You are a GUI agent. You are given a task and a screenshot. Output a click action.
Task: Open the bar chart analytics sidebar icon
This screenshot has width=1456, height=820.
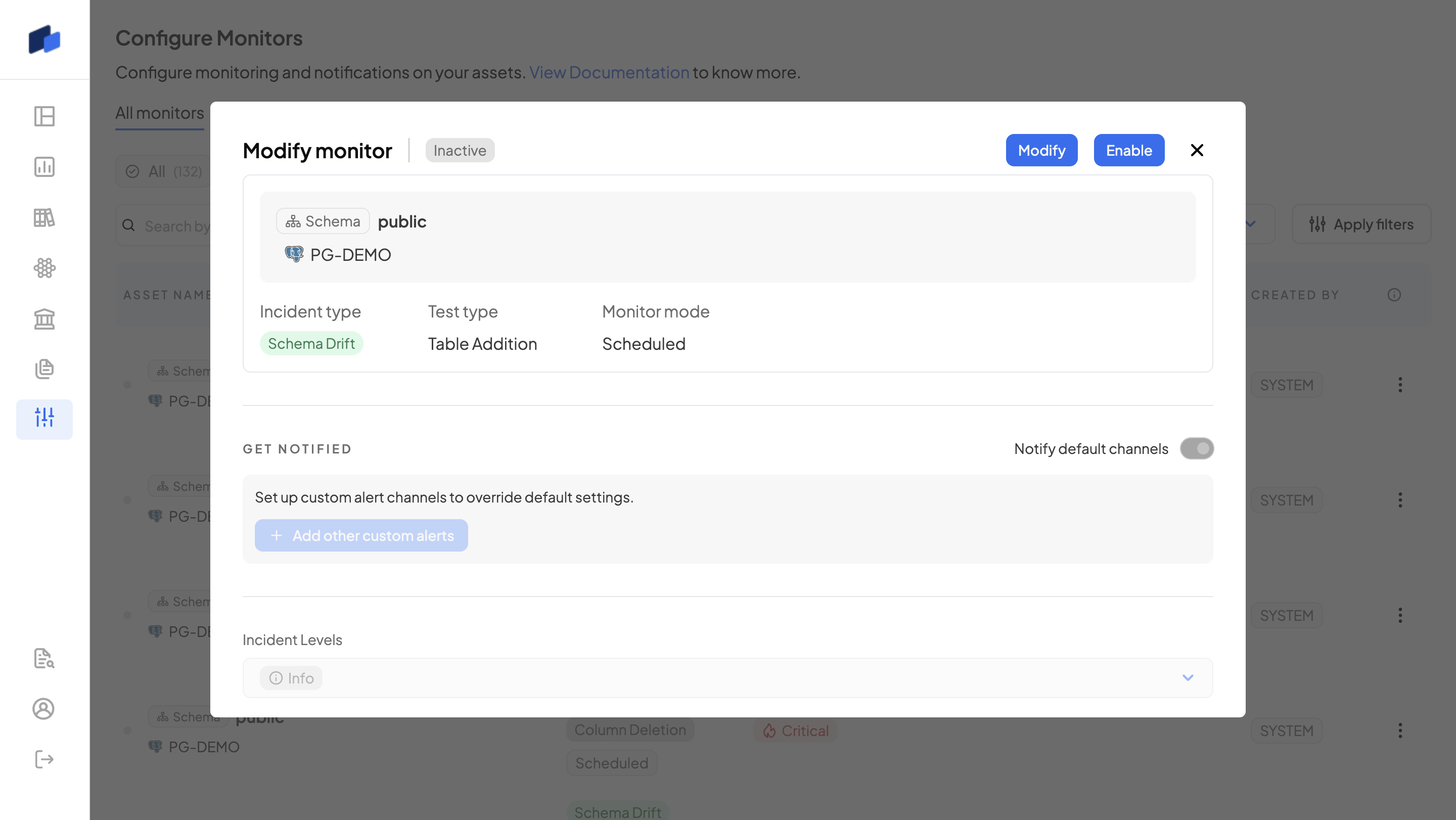click(x=44, y=167)
